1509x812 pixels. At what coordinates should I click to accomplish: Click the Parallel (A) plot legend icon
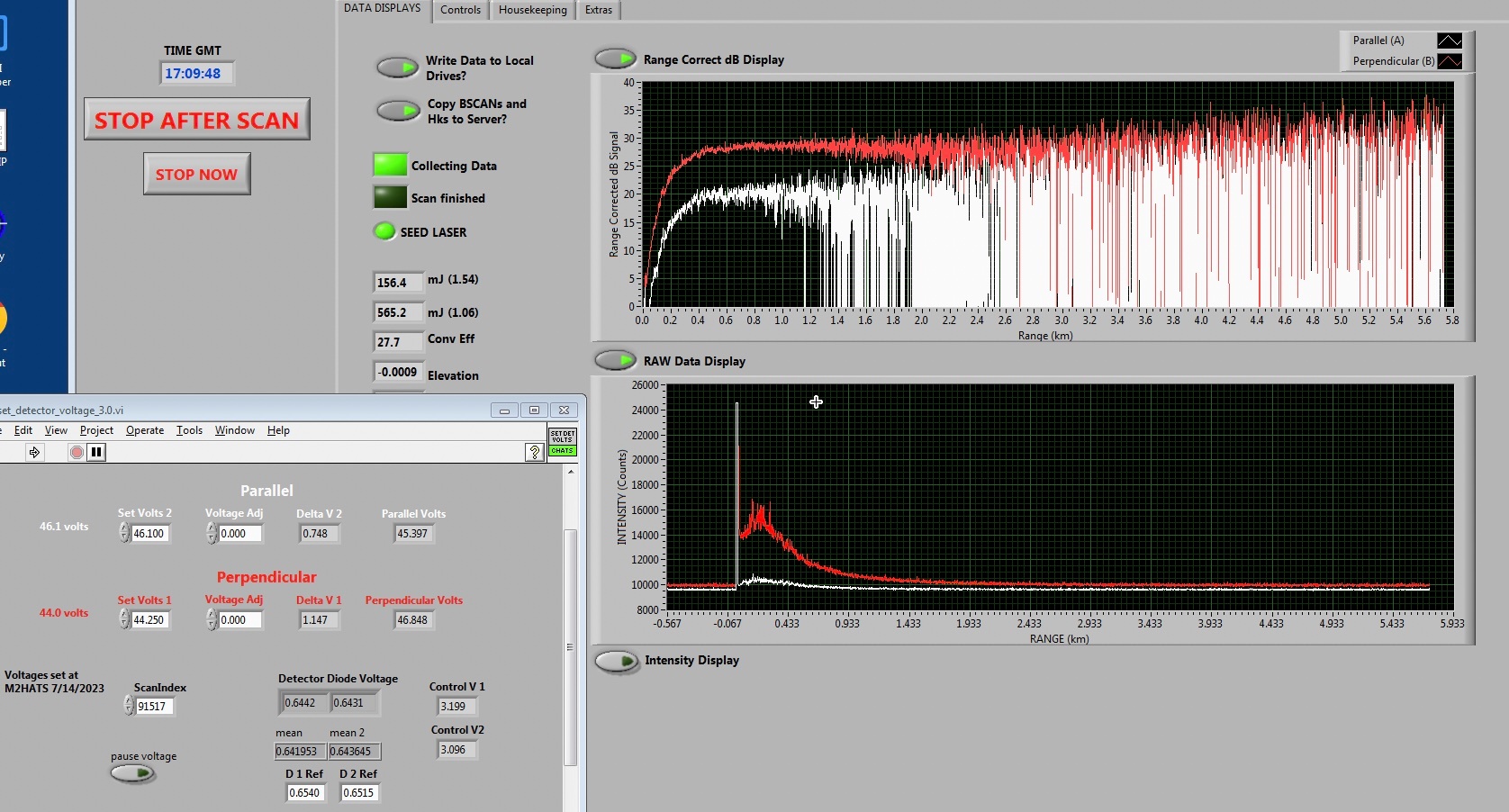1449,41
